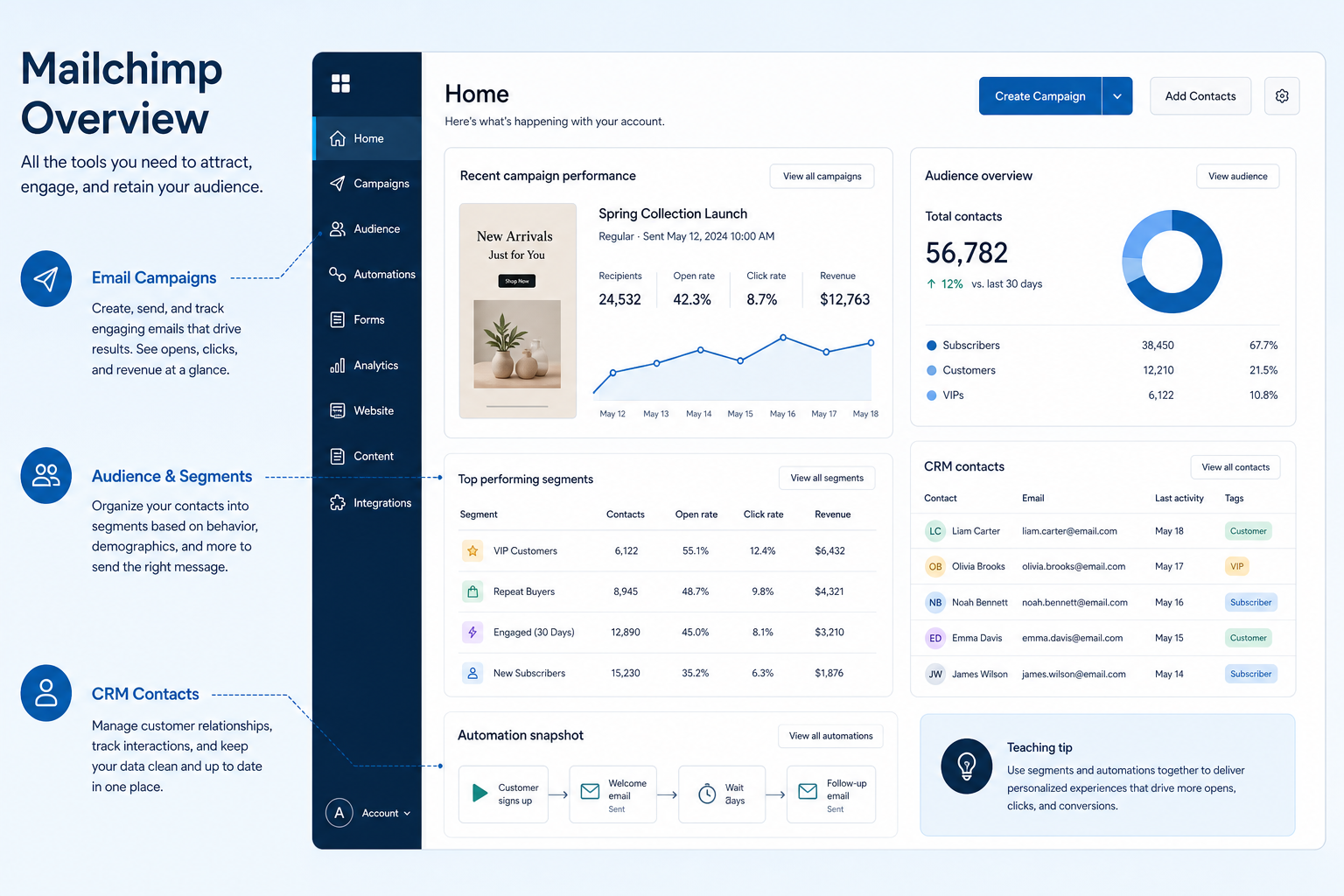Screen dimensions: 1344x896
Task: Click the VIPs legend color dot
Action: (932, 395)
